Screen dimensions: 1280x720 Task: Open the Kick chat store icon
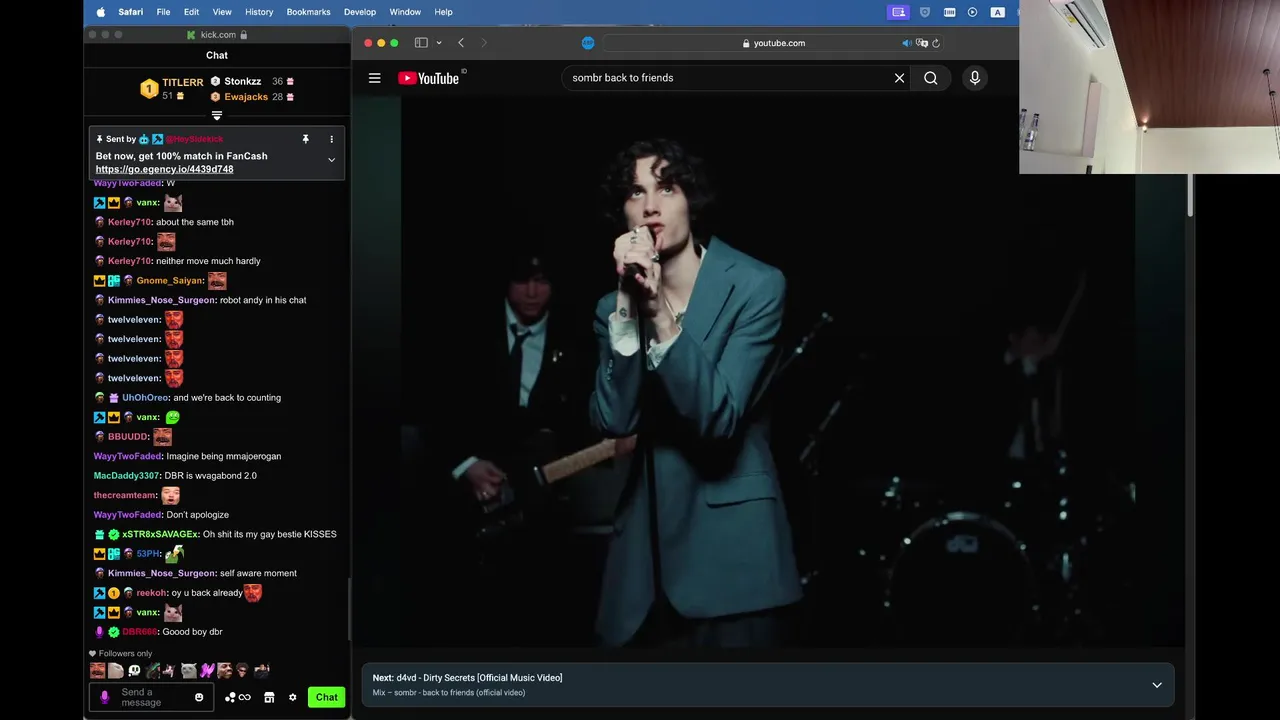(269, 697)
